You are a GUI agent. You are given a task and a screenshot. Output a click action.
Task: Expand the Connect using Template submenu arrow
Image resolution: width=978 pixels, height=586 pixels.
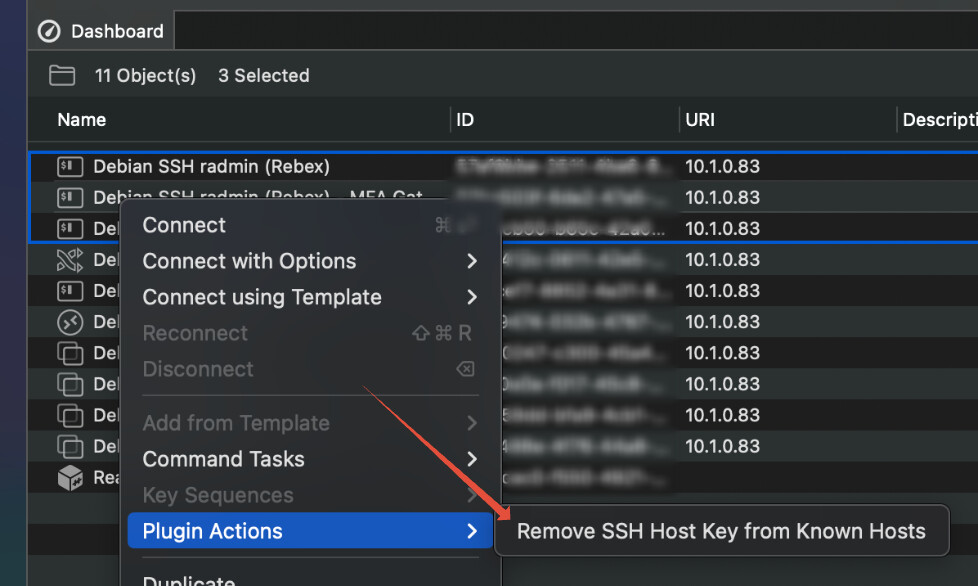pyautogui.click(x=471, y=298)
